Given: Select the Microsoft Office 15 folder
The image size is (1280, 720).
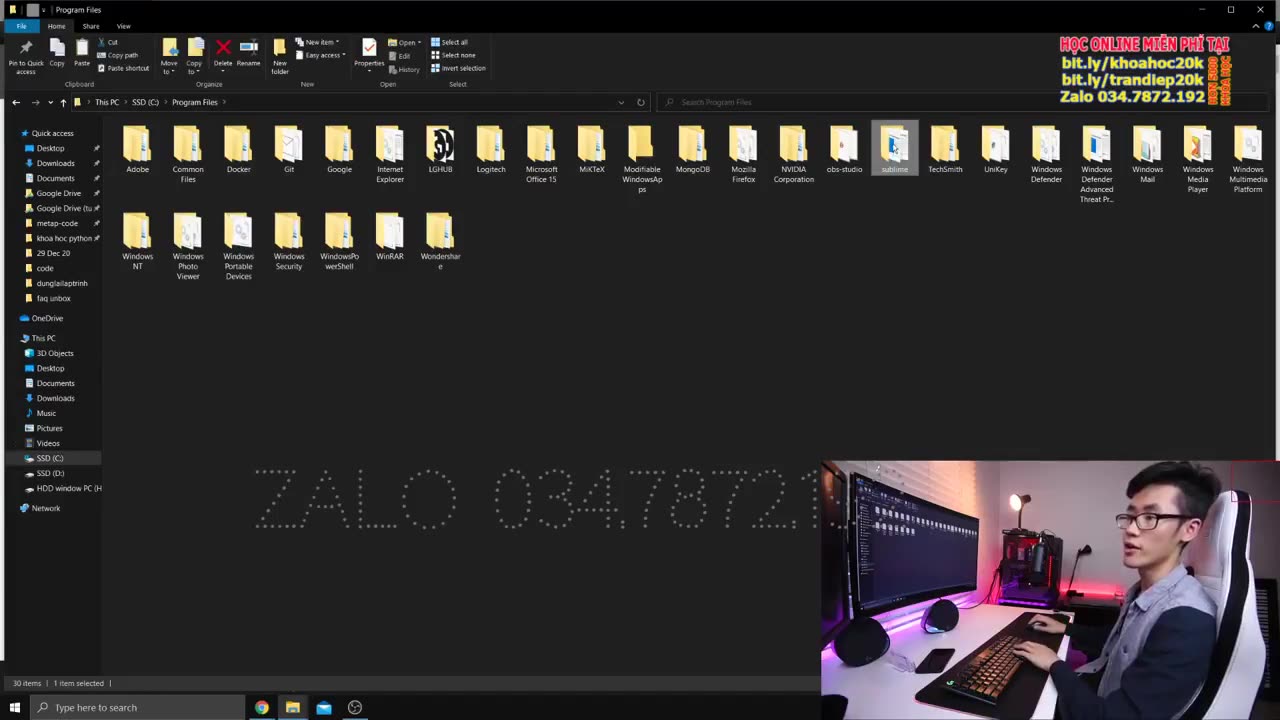Looking at the screenshot, I should click(541, 155).
